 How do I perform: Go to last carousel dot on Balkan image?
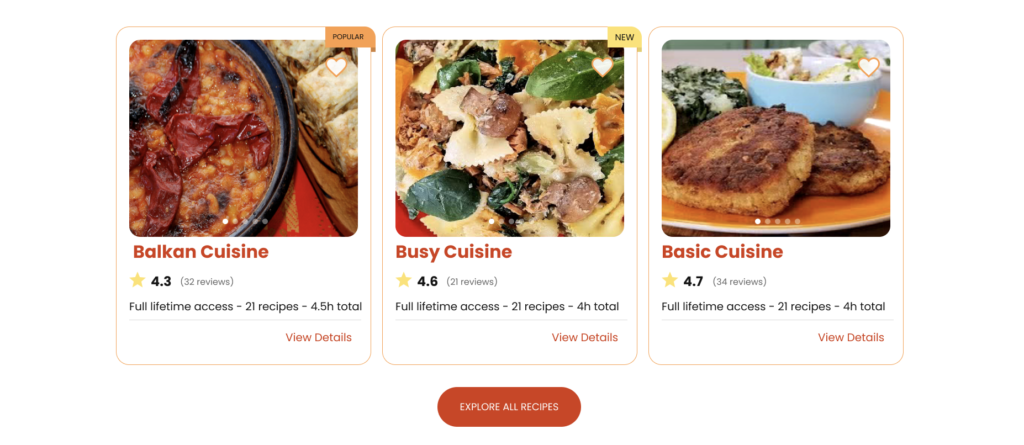point(265,221)
